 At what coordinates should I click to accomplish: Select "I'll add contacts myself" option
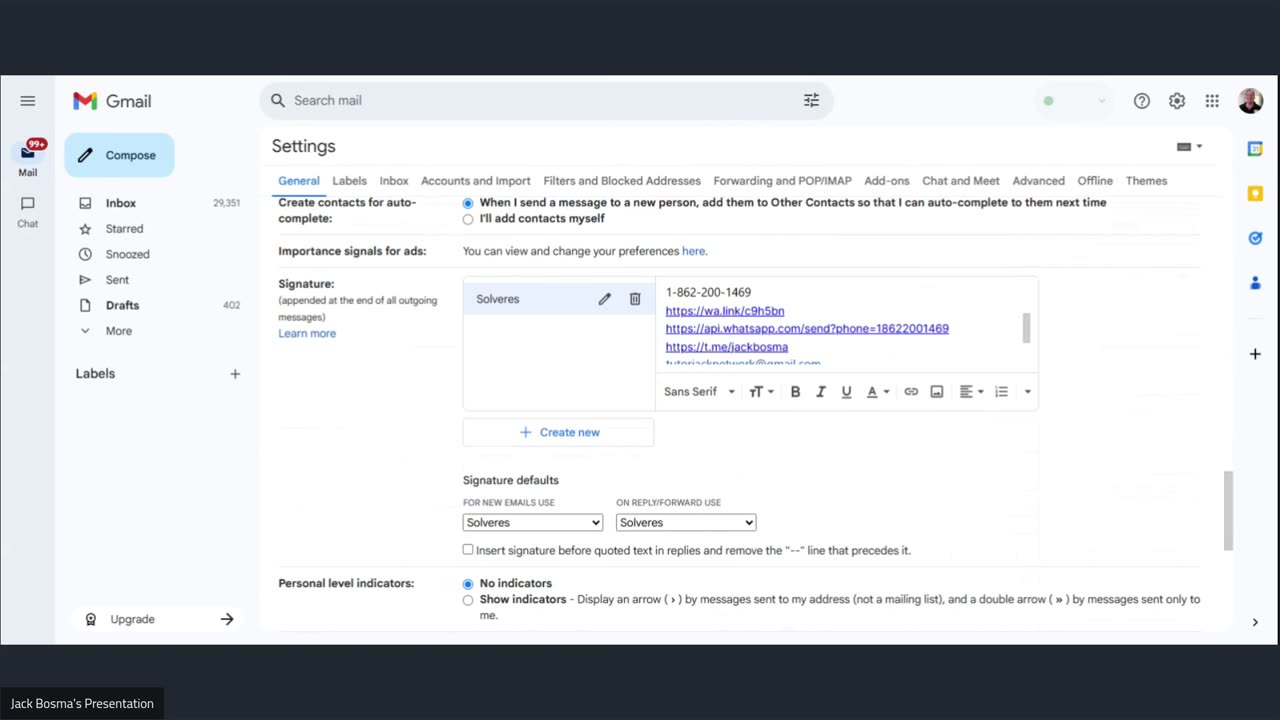pos(468,219)
